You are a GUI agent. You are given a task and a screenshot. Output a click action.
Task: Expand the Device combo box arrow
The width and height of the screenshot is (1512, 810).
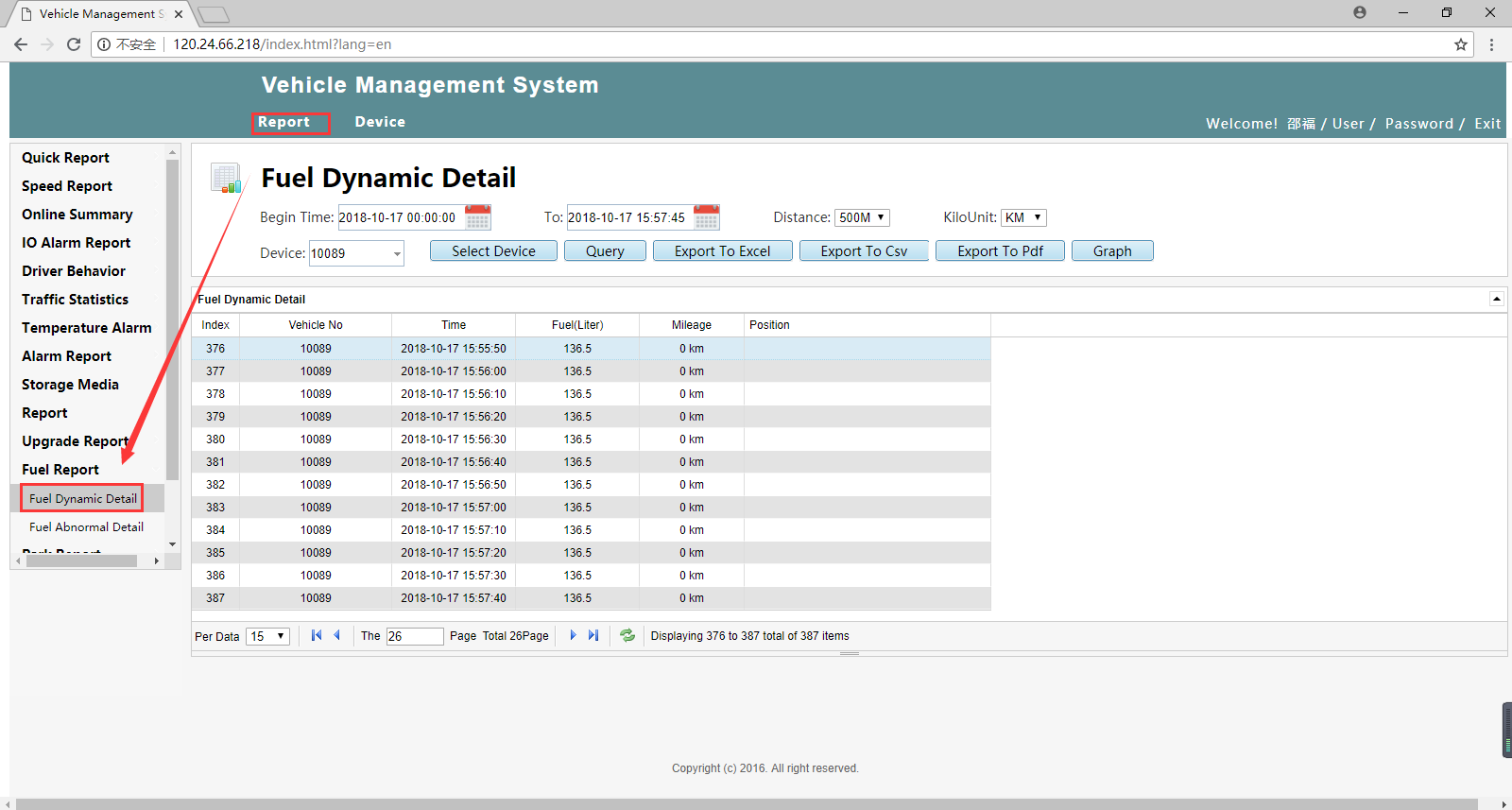(397, 253)
